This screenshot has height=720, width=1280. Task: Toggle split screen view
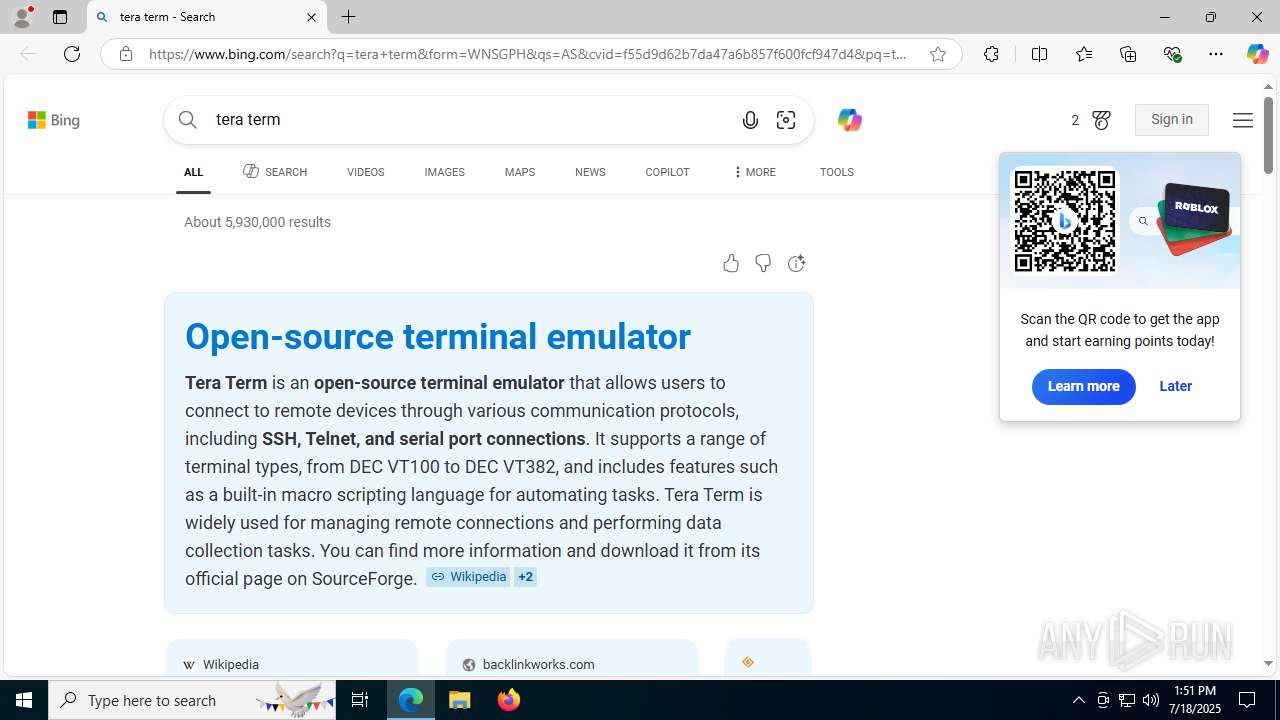click(1039, 54)
